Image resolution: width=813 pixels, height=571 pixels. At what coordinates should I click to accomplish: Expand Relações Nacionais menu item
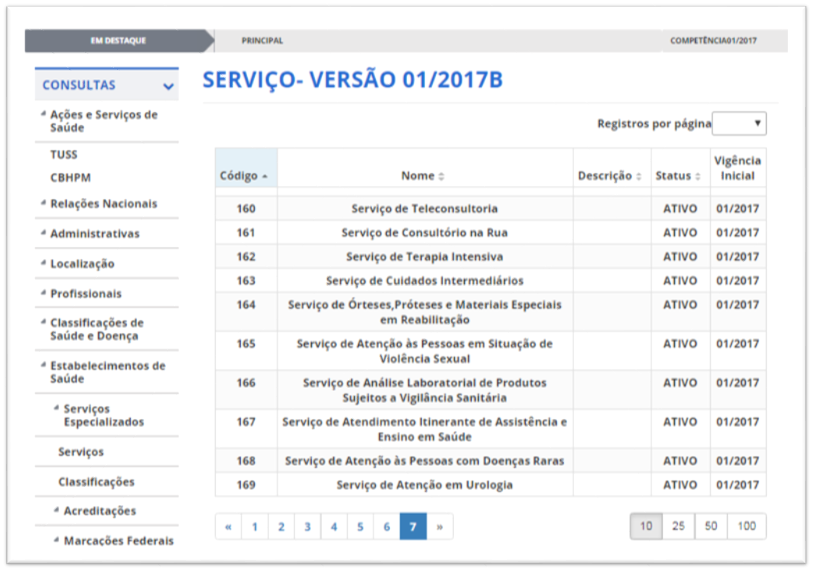[103, 204]
